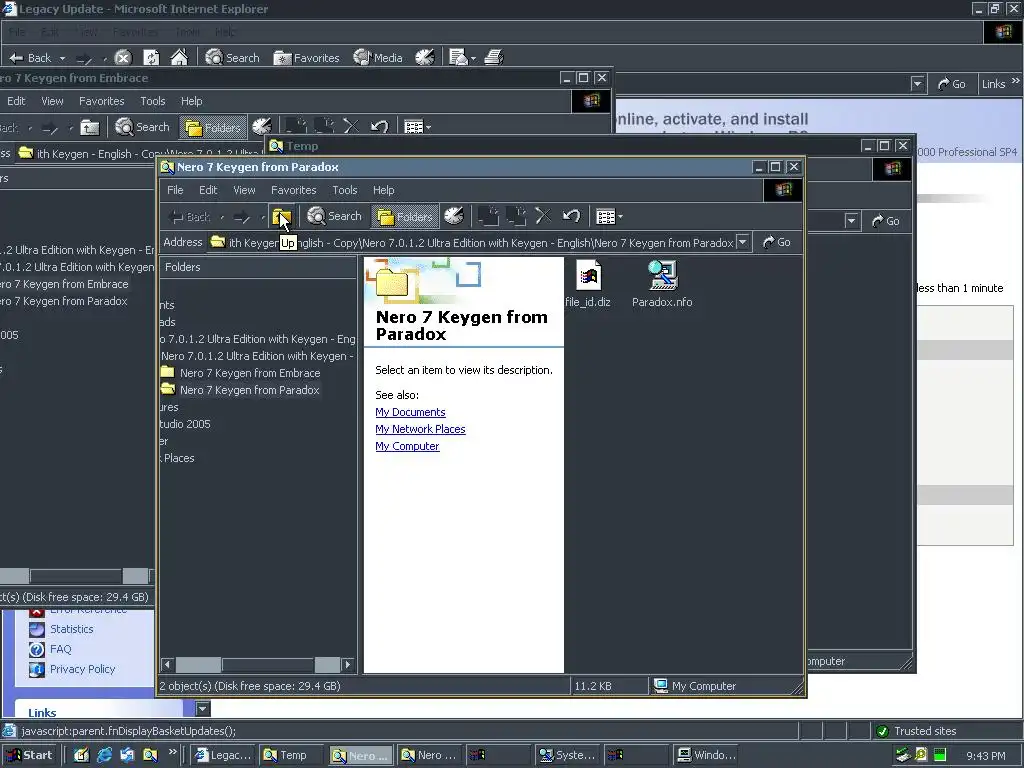Click Search in the Paradox window toolbar
Screen dimensions: 1024x768
(x=334, y=216)
